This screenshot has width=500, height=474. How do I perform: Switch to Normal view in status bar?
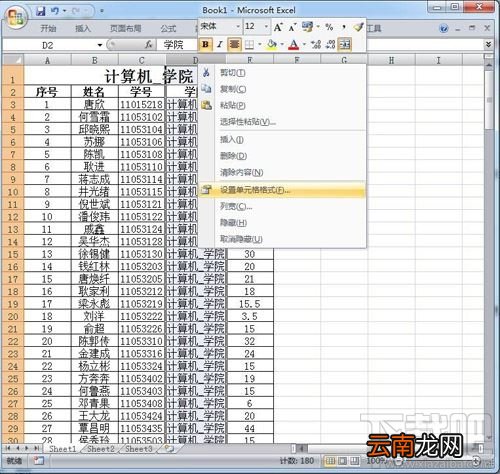tap(330, 461)
